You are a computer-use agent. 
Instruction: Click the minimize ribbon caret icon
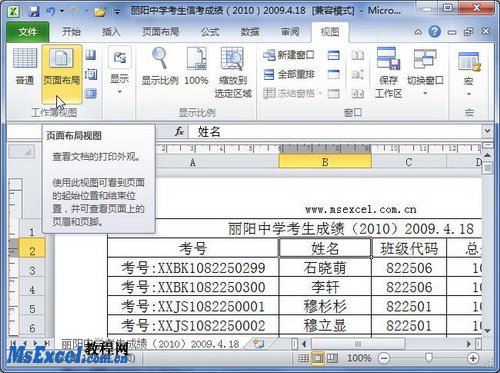(x=418, y=32)
